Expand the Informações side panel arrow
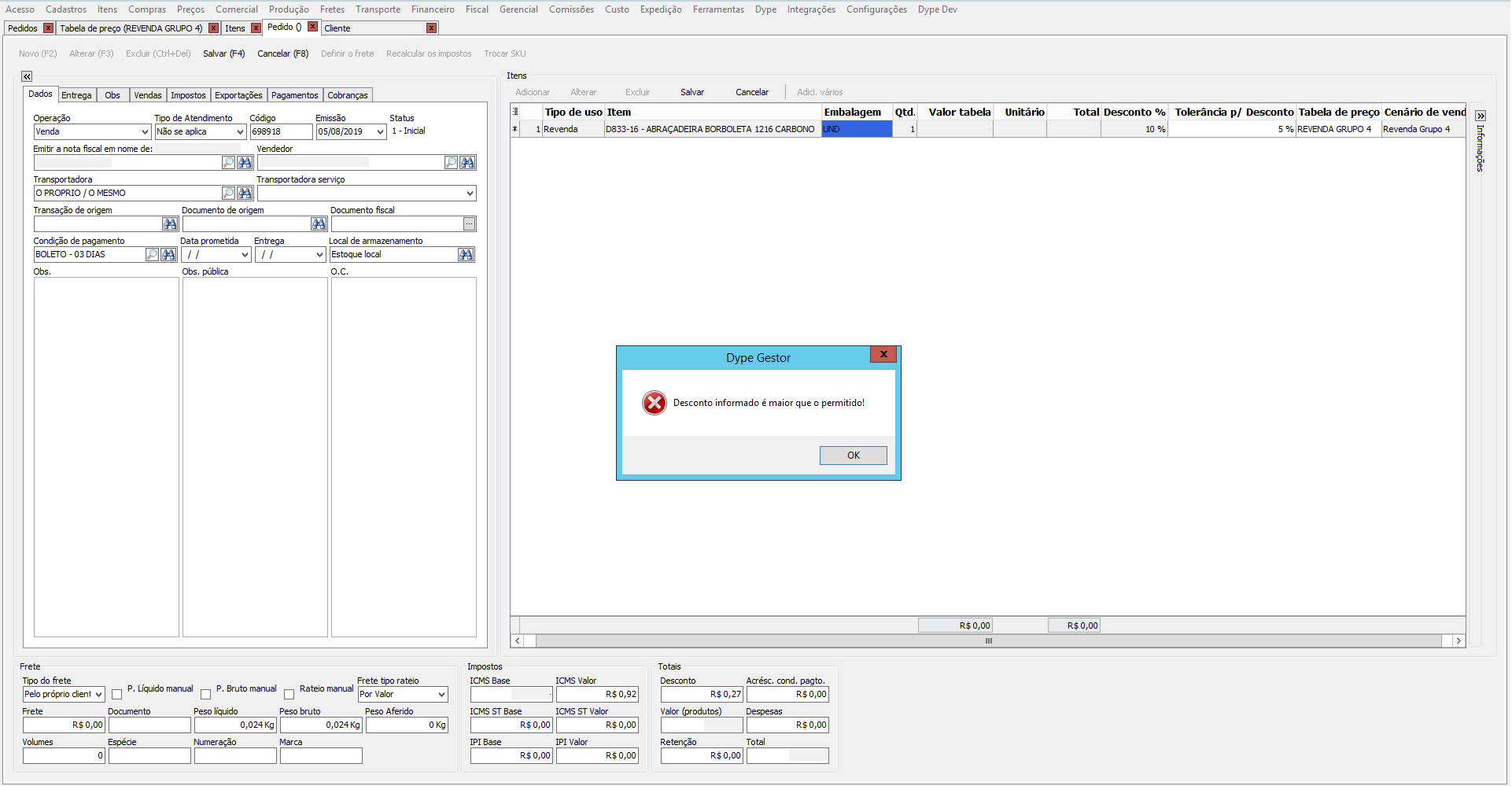Viewport: 1512px width, 786px height. (1481, 116)
